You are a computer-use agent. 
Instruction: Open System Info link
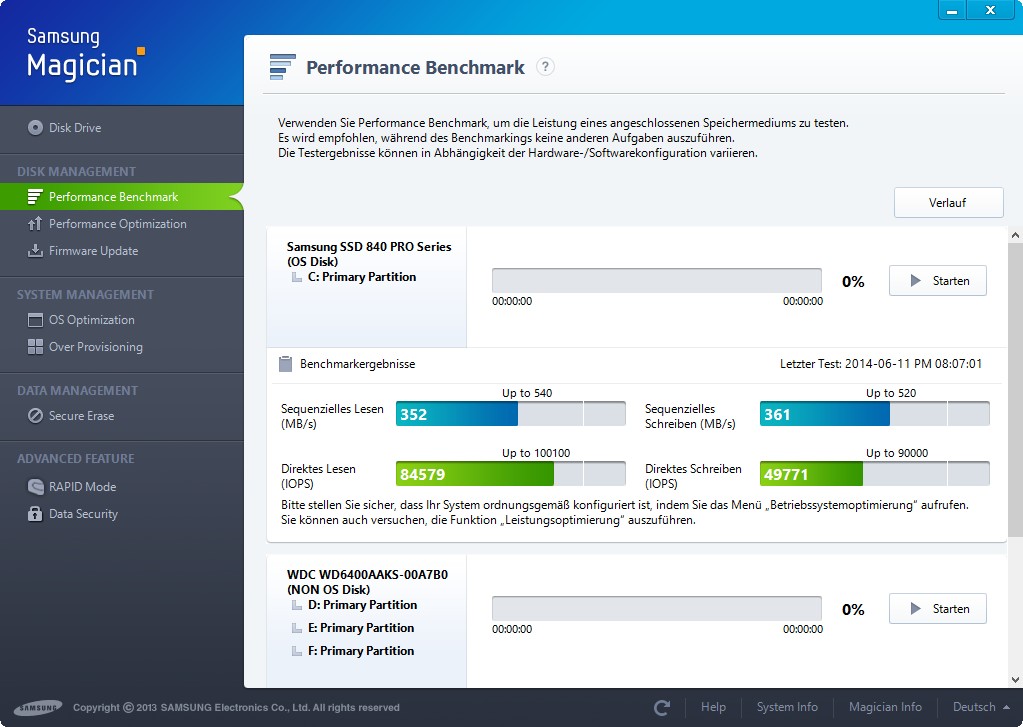coord(787,707)
